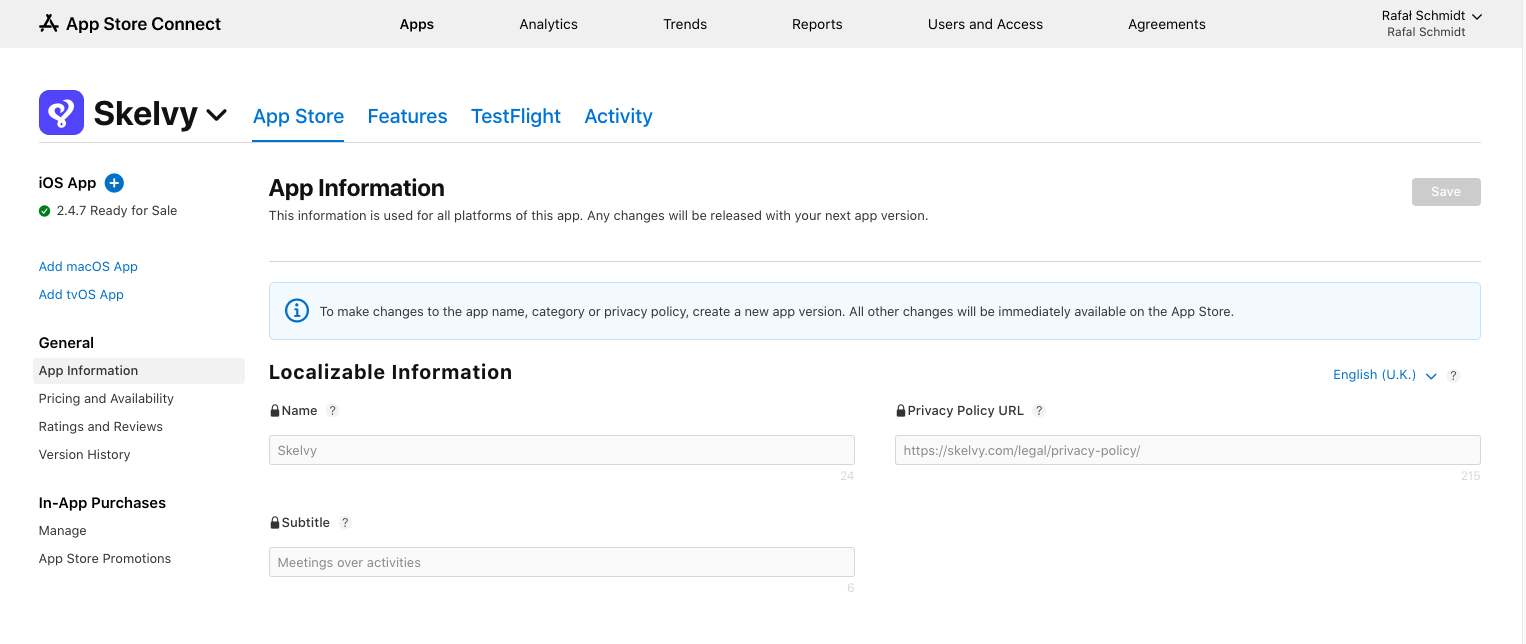Click the Add macOS App link

click(88, 267)
